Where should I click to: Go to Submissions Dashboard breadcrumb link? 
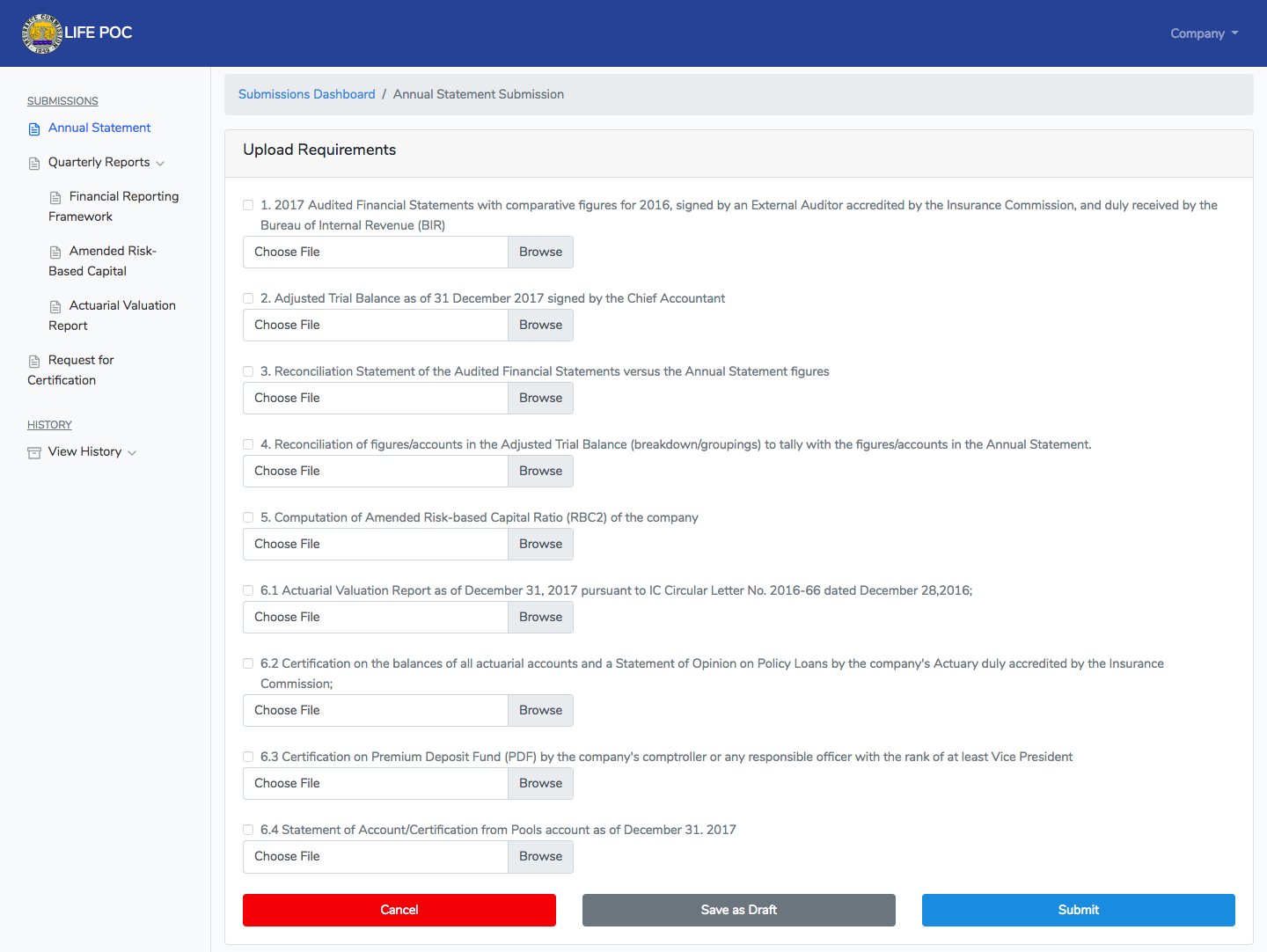[x=306, y=94]
